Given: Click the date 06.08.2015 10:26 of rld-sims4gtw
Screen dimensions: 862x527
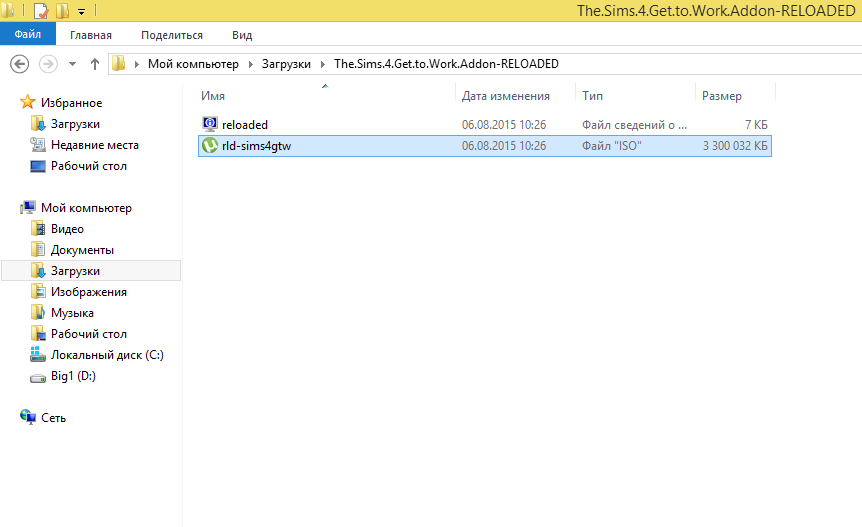Looking at the screenshot, I should tap(504, 146).
